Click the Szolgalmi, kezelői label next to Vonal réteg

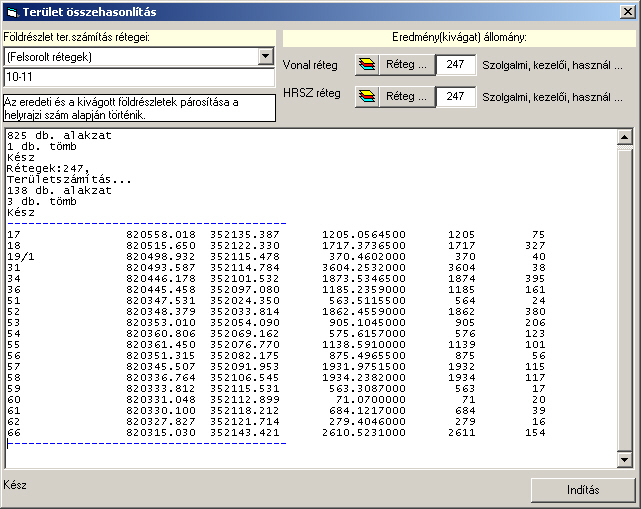pos(552,65)
